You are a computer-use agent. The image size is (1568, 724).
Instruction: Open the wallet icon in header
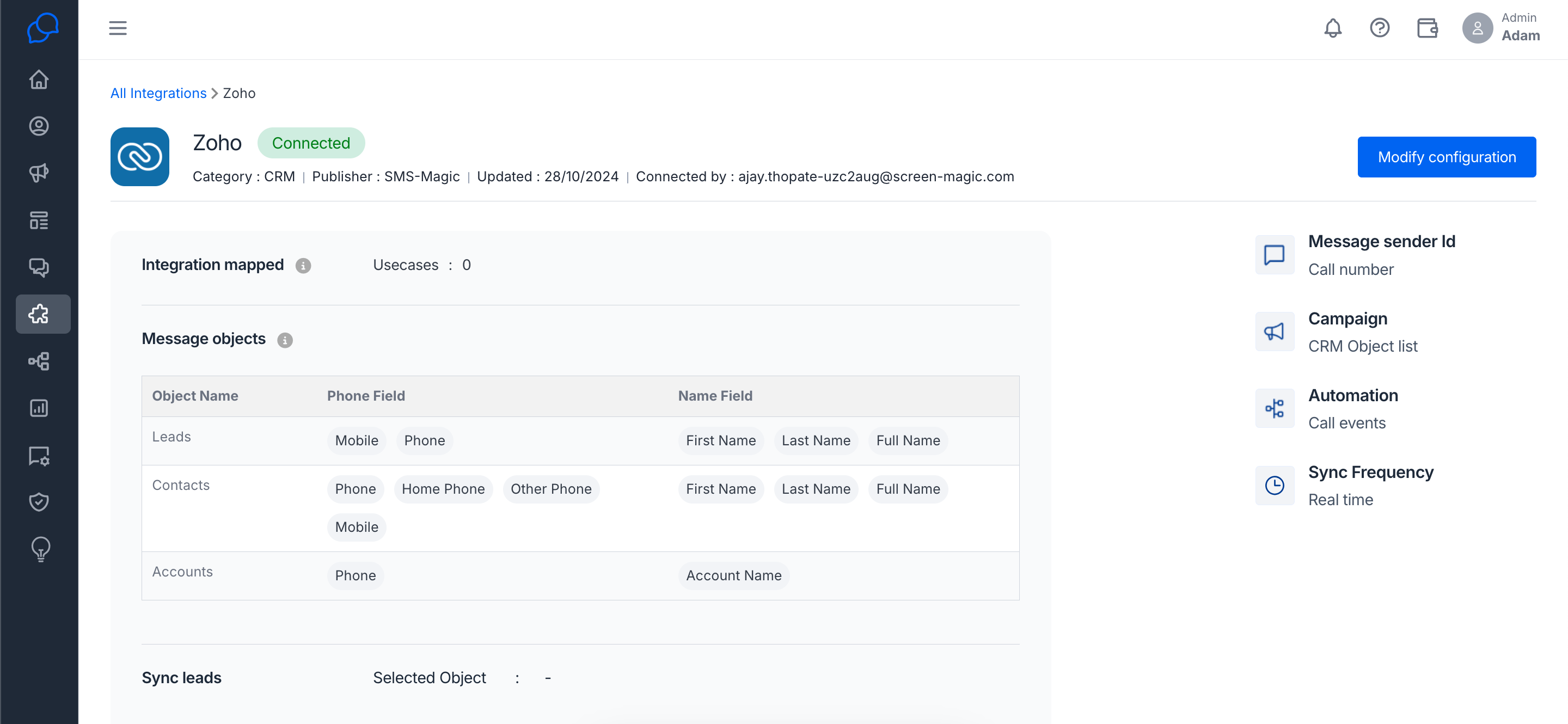point(1427,28)
